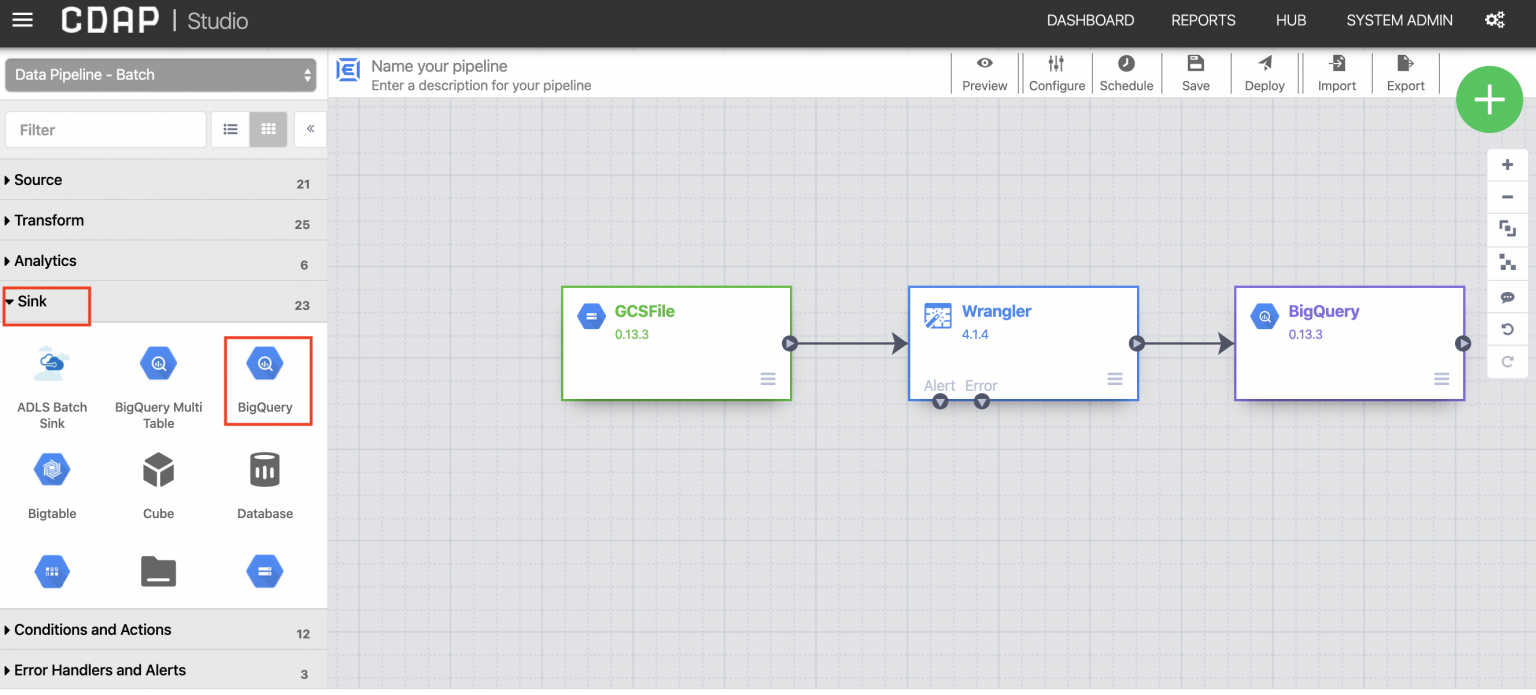
Task: Deploy the current pipeline
Action: tap(1264, 73)
